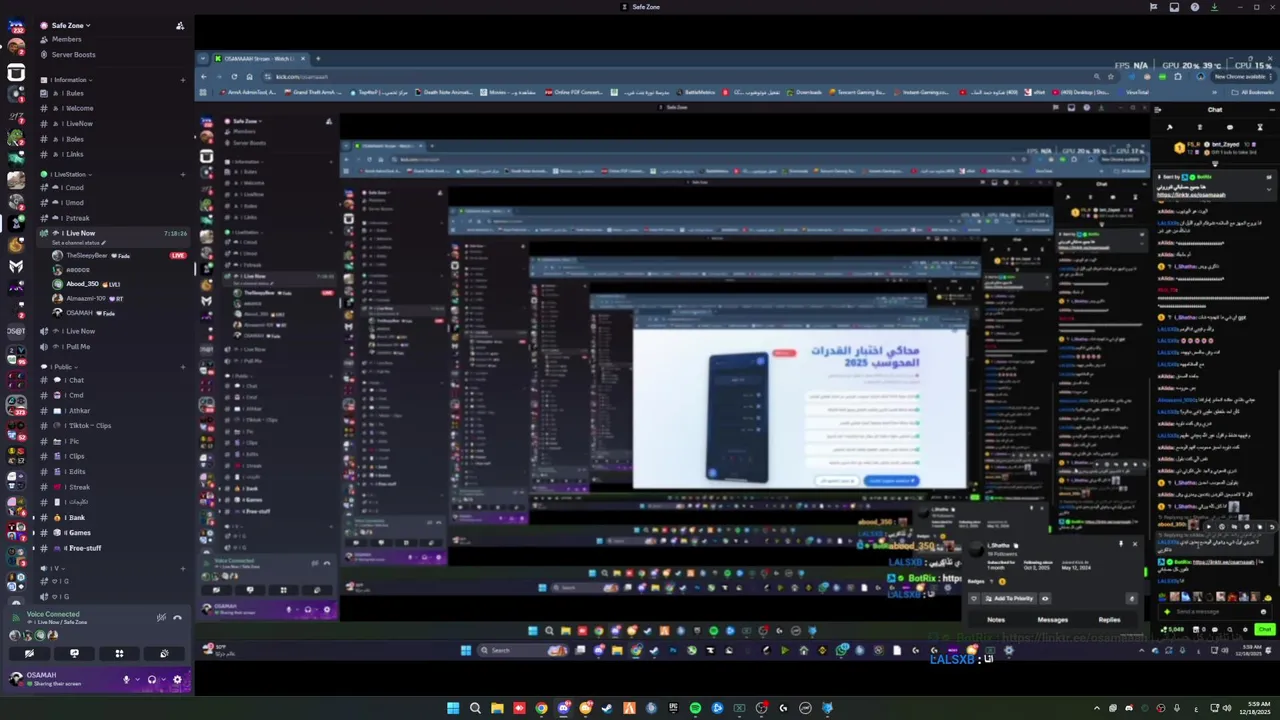Open the Safe Zone server dropdown
Viewport: 1280px width, 720px height.
(71, 25)
